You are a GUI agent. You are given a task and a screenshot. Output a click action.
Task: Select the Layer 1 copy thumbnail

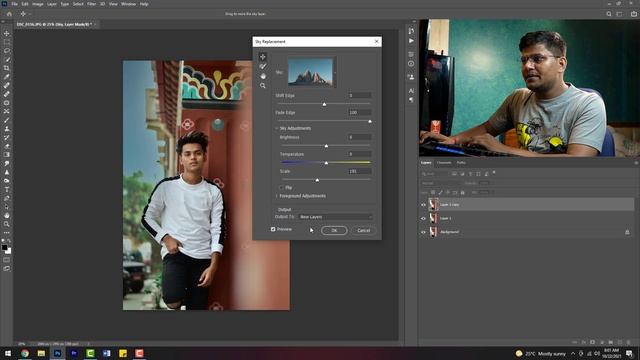433,204
